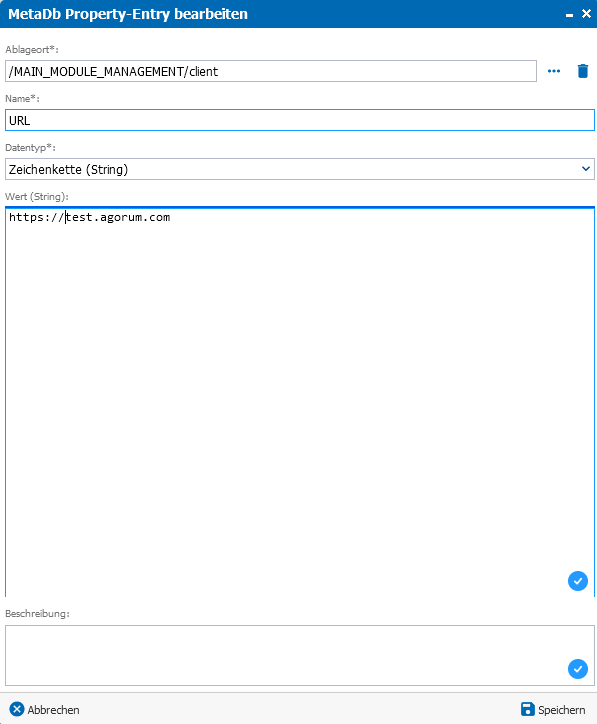
Task: Confirm the Wert text with blue checkmark
Action: click(x=578, y=581)
